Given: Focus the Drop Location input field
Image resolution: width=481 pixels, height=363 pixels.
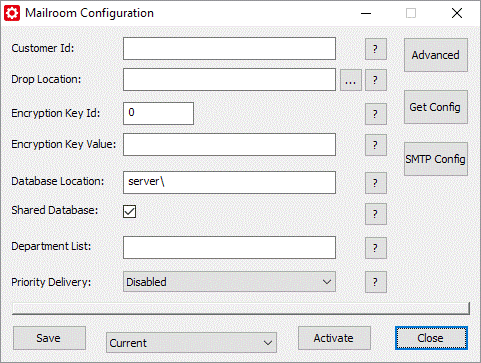Looking at the screenshot, I should [x=229, y=80].
